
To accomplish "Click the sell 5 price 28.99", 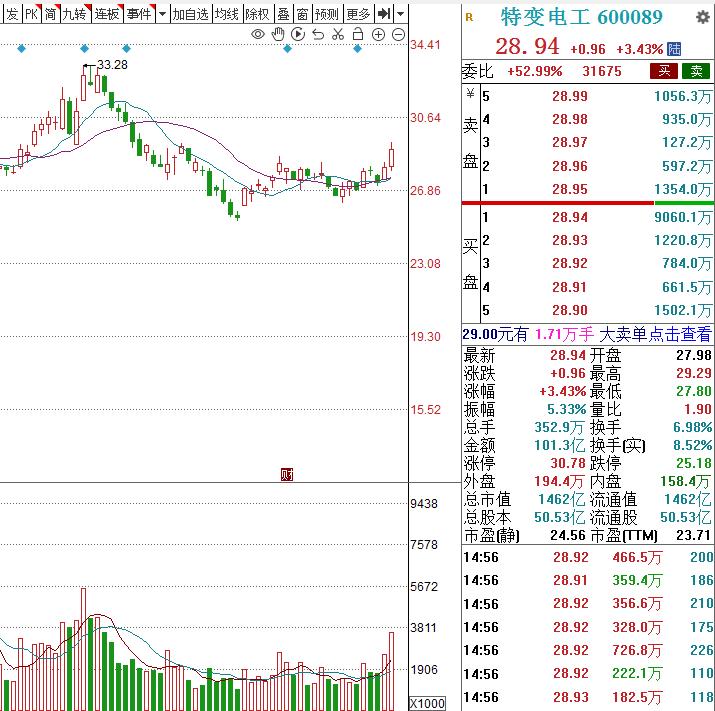I will [570, 96].
